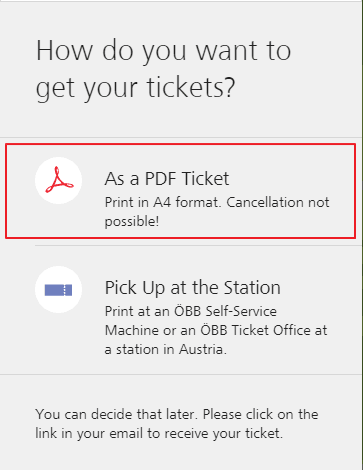Click 'a station in Austria.' text line
Image resolution: width=363 pixels, height=470 pixels.
click(x=165, y=349)
